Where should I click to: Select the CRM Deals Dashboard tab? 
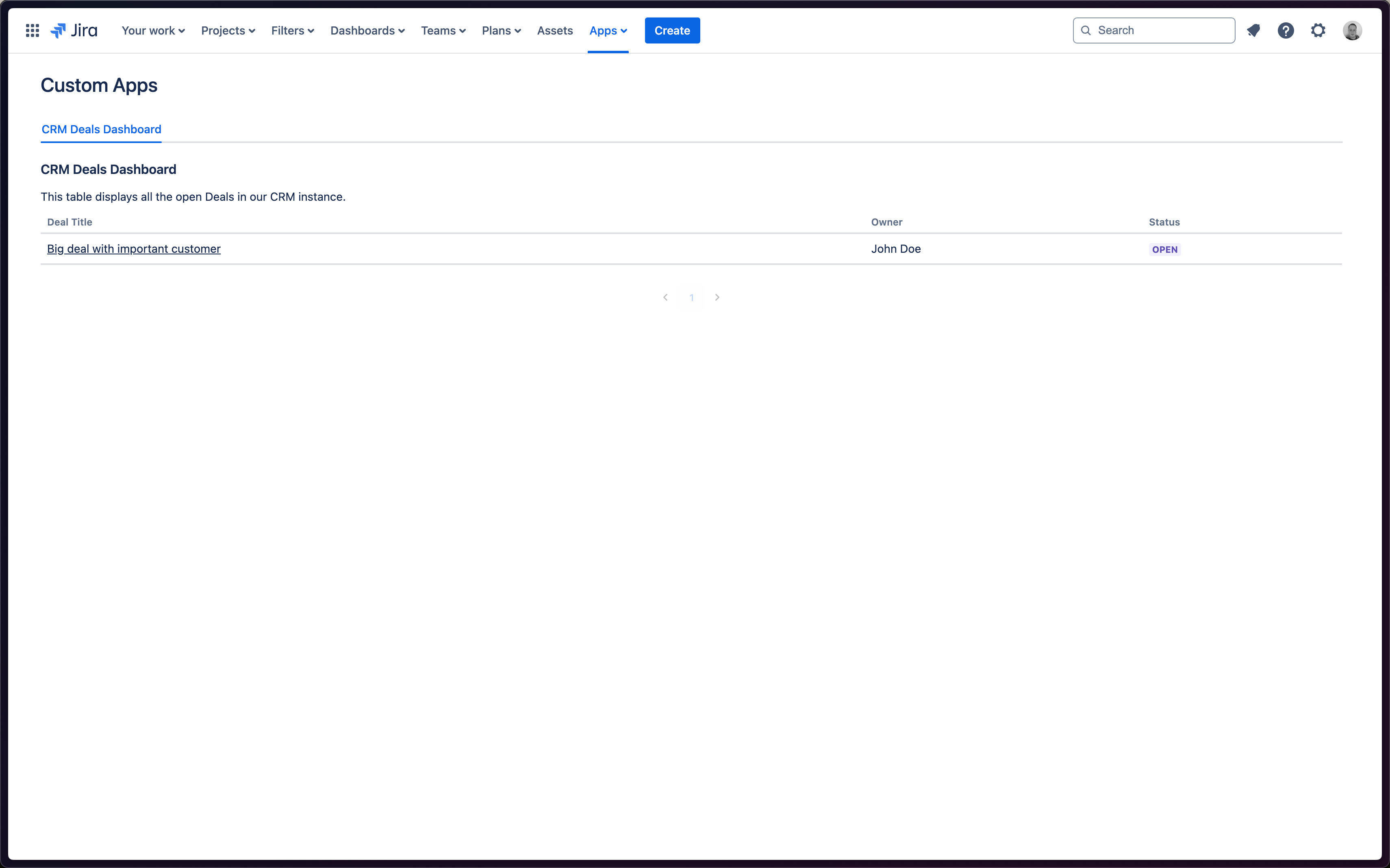[x=101, y=129]
